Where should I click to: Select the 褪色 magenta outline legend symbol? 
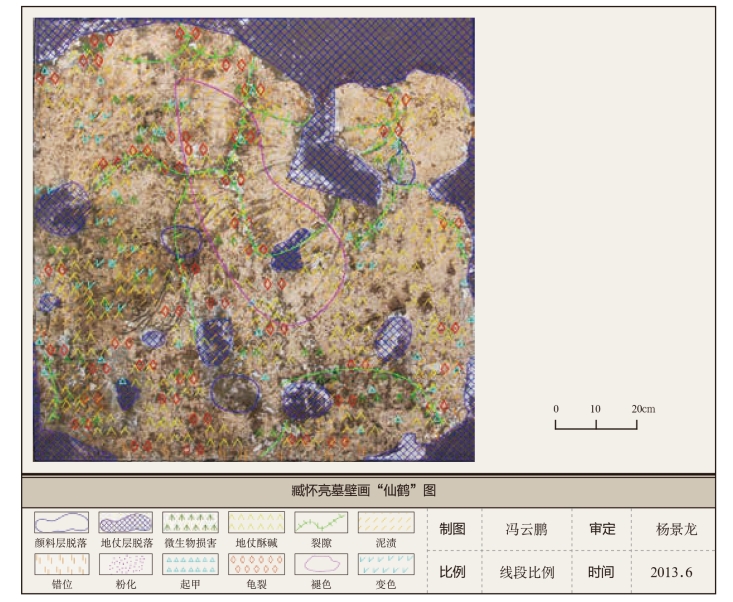point(321,564)
